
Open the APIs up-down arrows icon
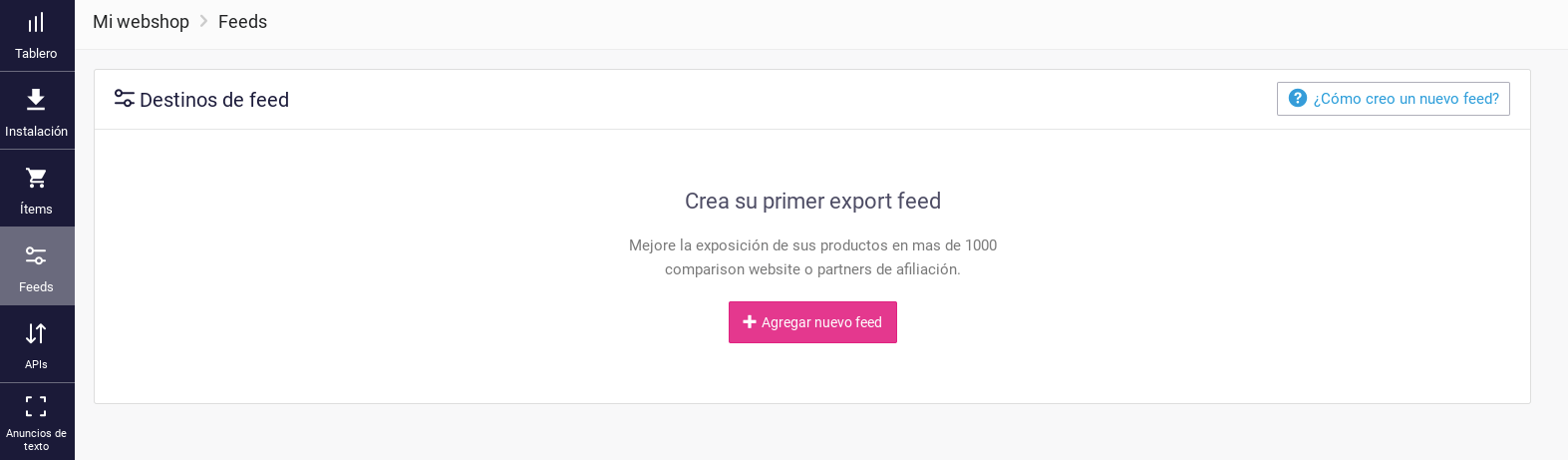[x=36, y=333]
